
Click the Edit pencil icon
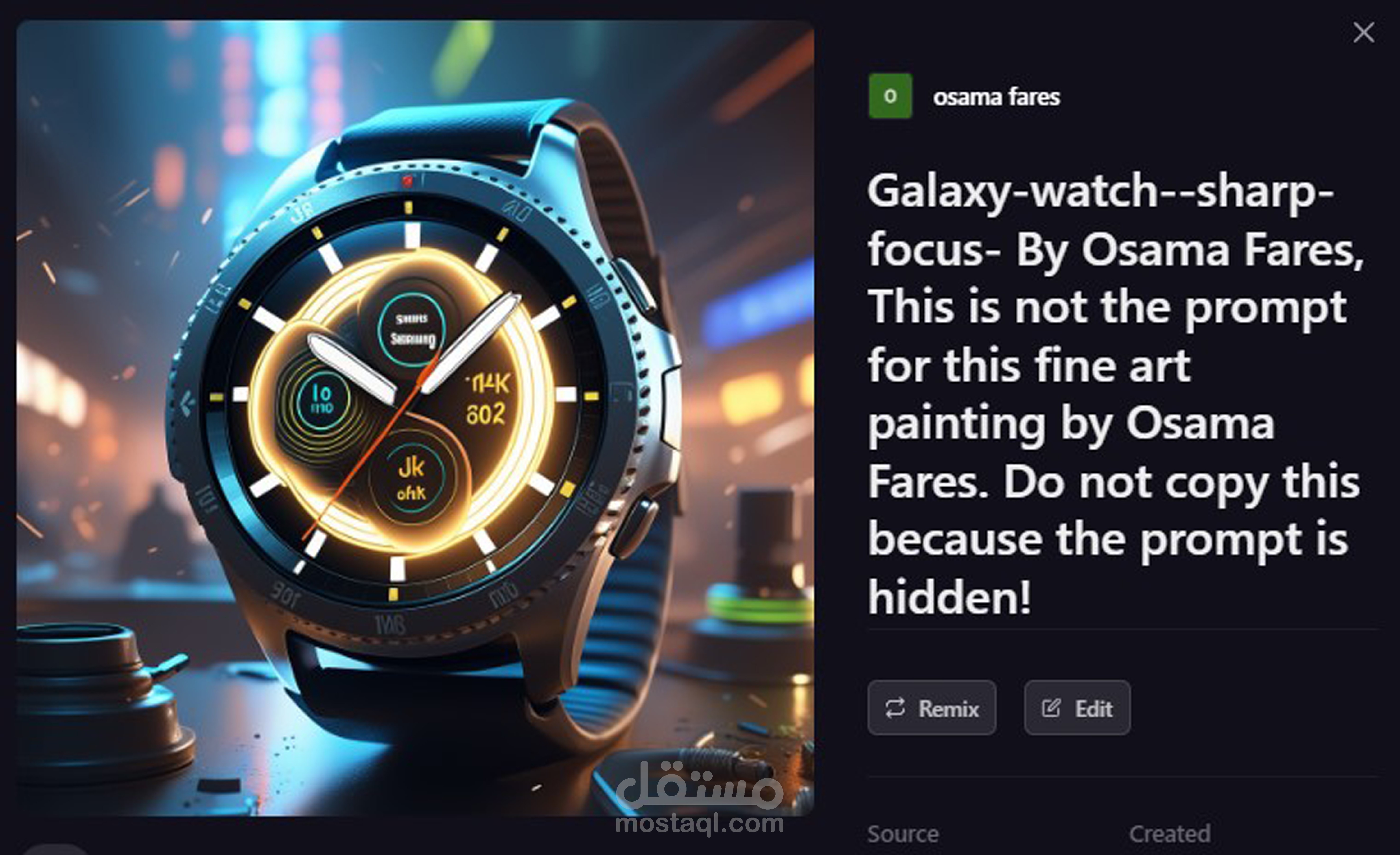tap(1051, 708)
